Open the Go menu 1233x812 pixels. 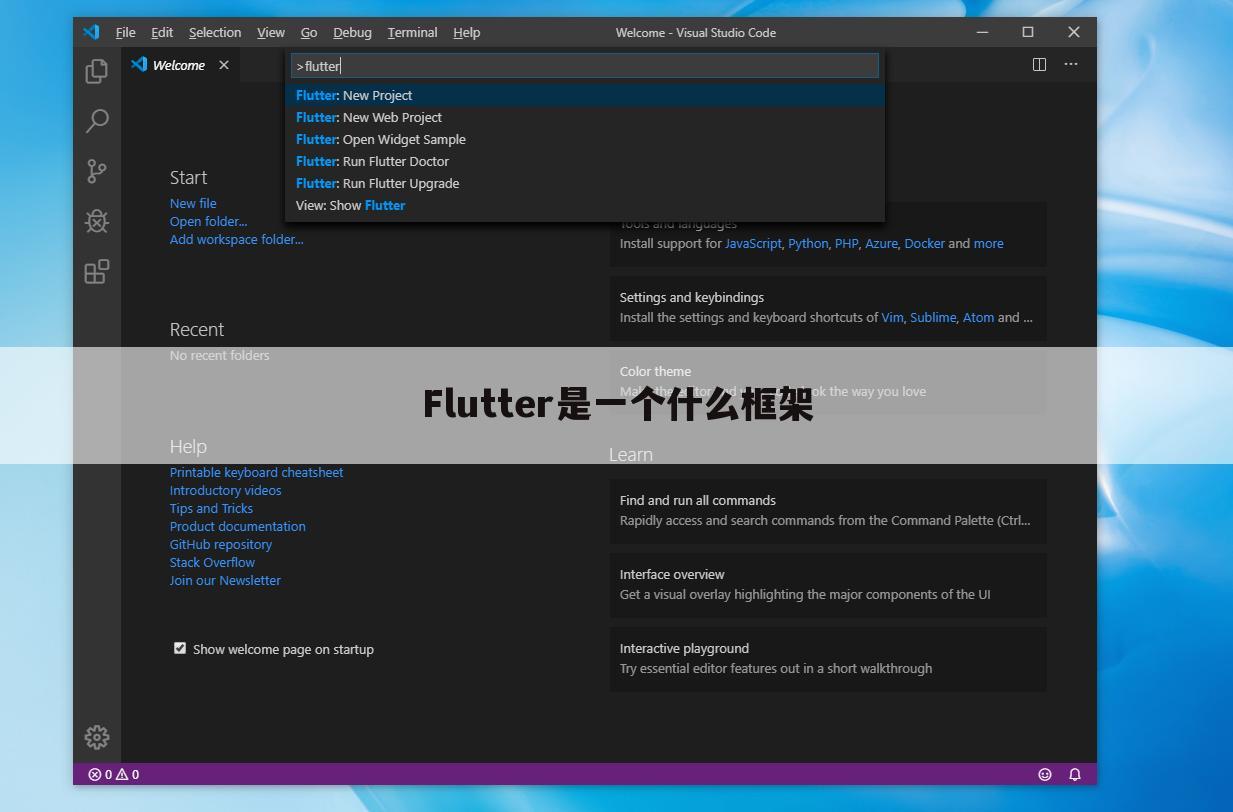[x=309, y=32]
